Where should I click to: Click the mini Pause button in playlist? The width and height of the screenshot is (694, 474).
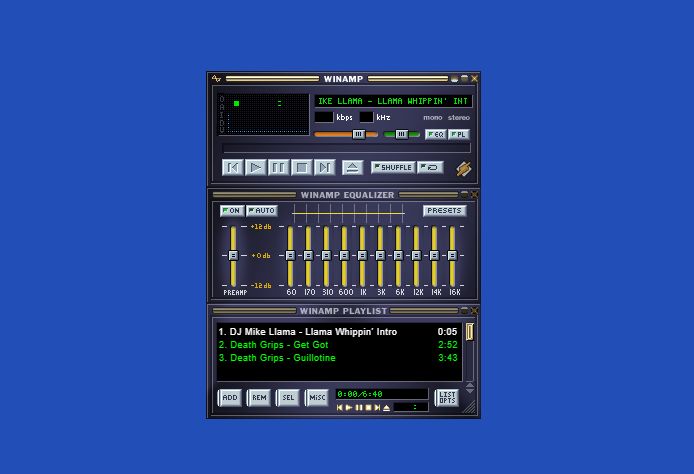[x=359, y=408]
